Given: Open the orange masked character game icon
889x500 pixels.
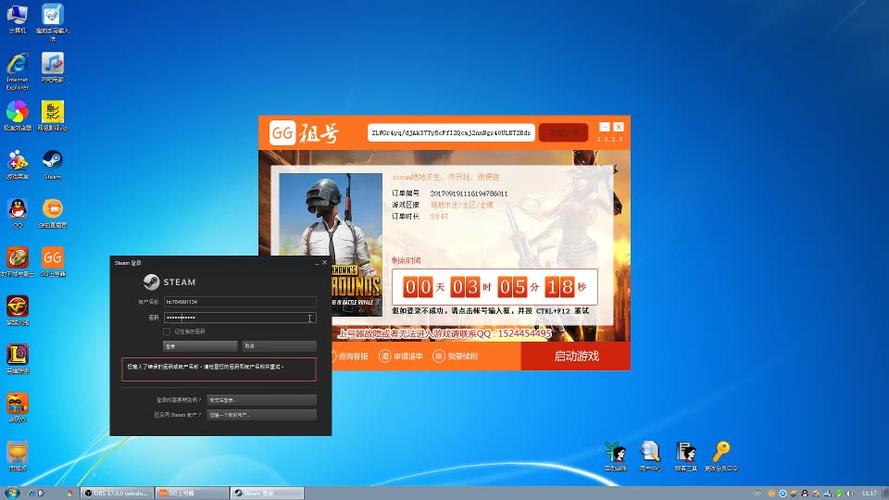Looking at the screenshot, I should (18, 407).
